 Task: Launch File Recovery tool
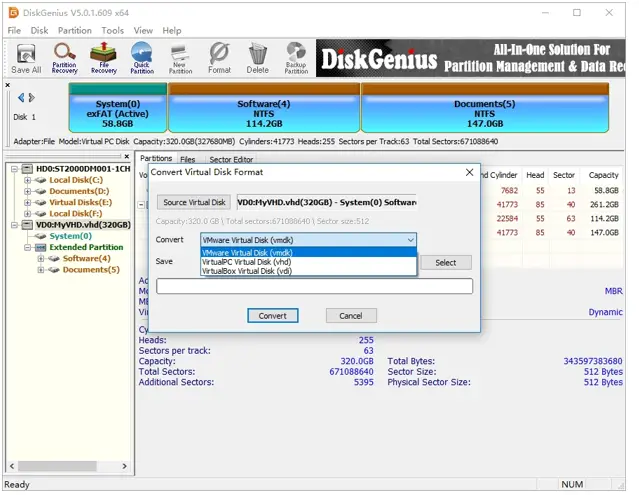pyautogui.click(x=104, y=59)
